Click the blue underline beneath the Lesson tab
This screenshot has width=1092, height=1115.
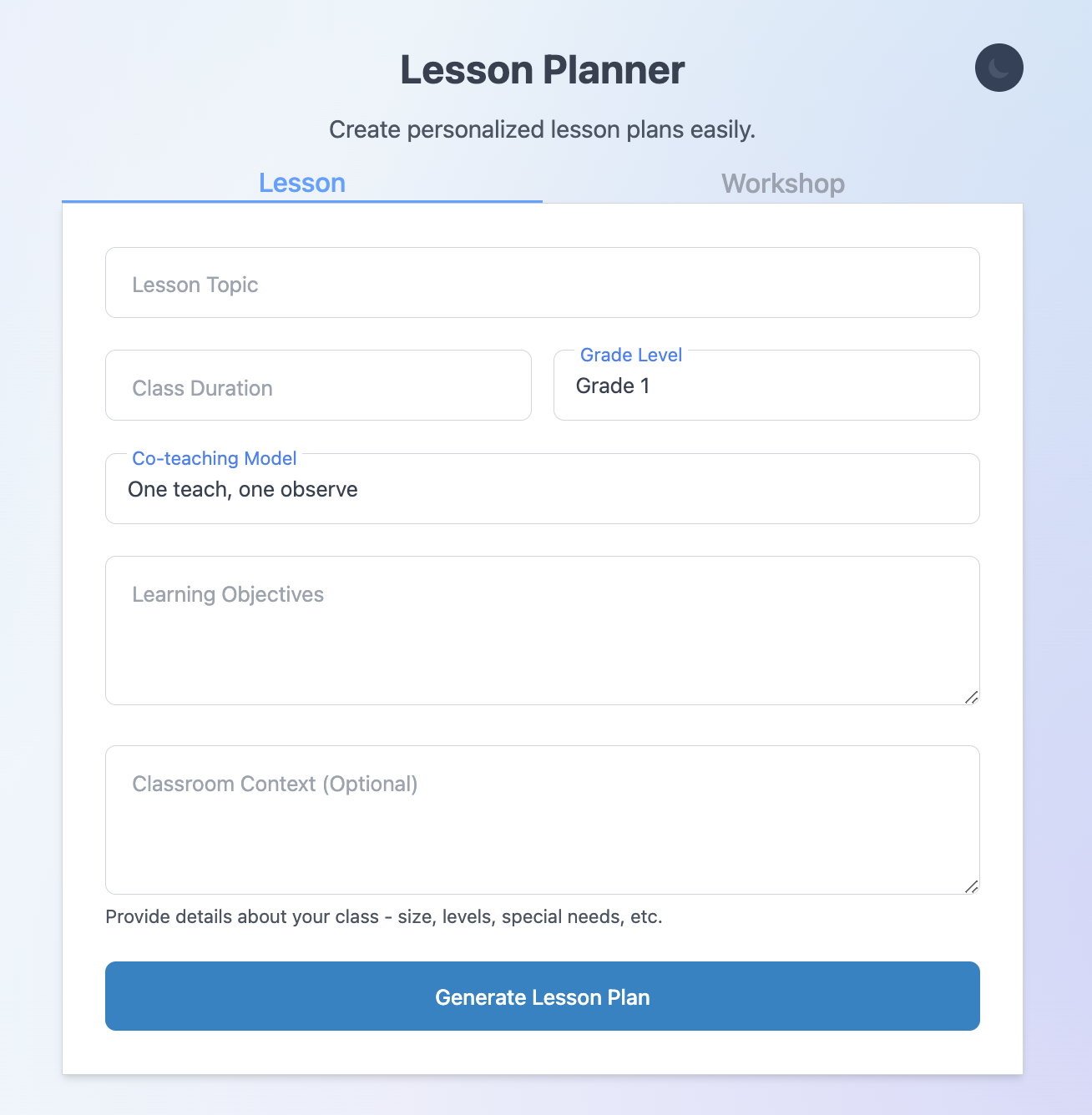[301, 201]
